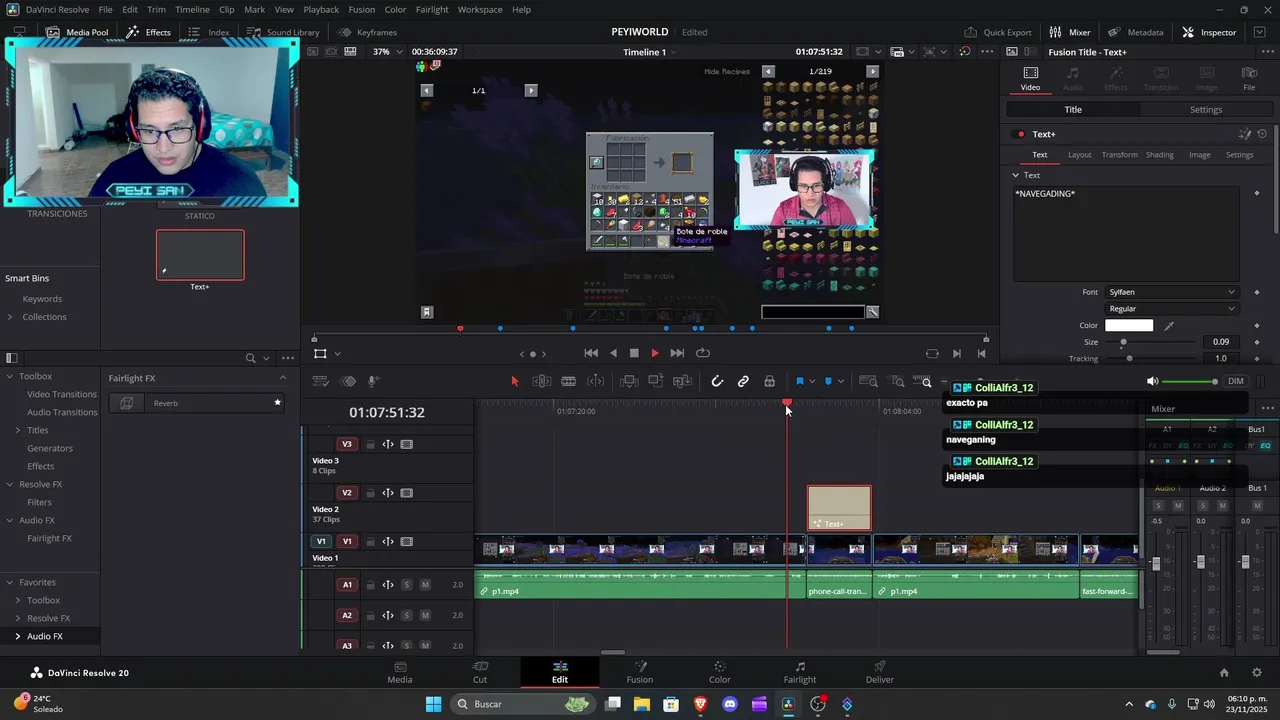This screenshot has height=720, width=1280.
Task: Activate the Blade Edit Mode tool
Action: tap(569, 381)
